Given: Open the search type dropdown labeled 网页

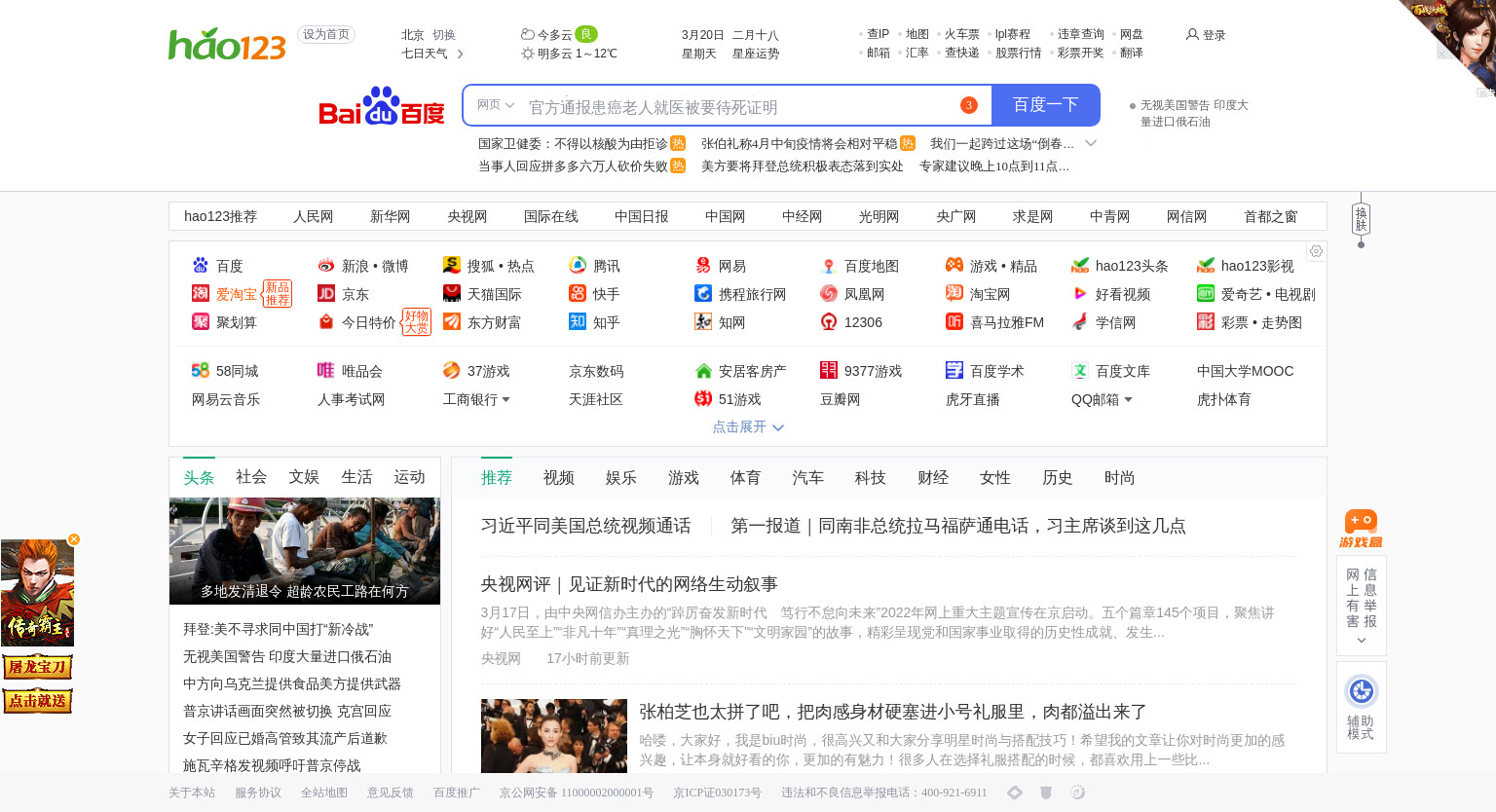Looking at the screenshot, I should (x=496, y=105).
